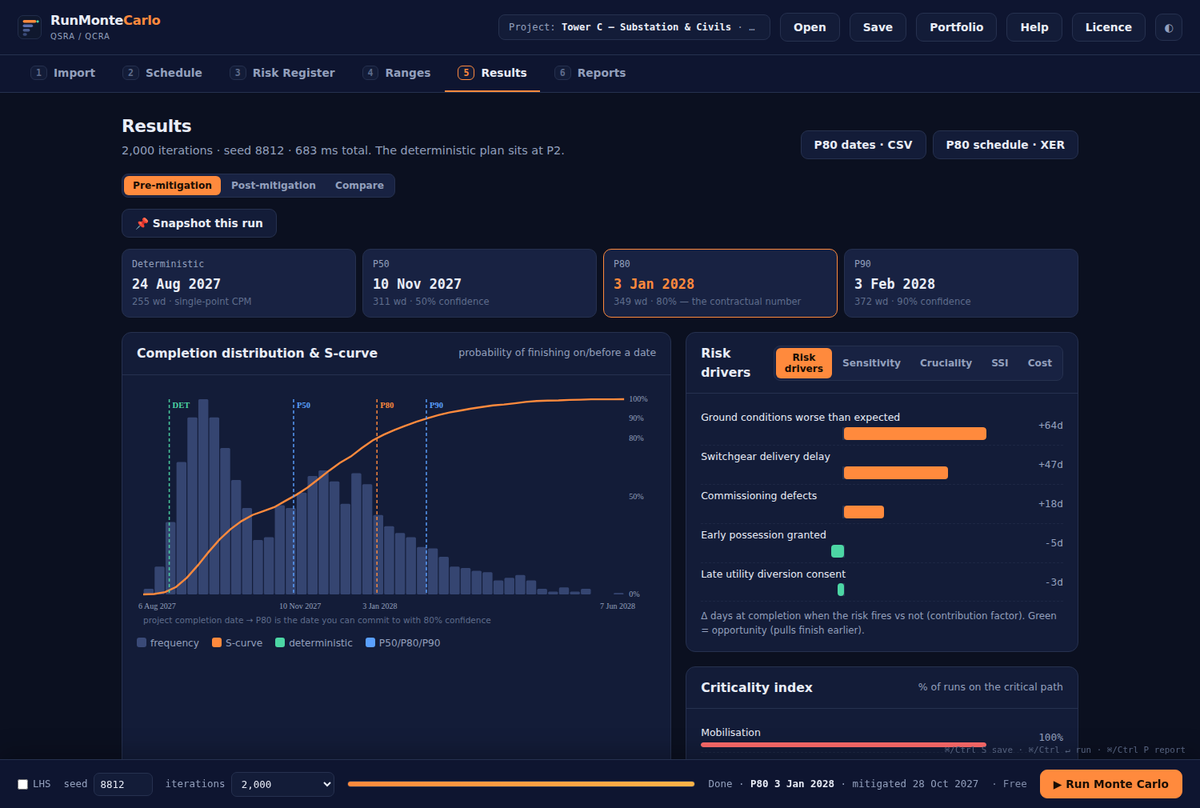Select the Risk drivers panel tab

pos(803,363)
